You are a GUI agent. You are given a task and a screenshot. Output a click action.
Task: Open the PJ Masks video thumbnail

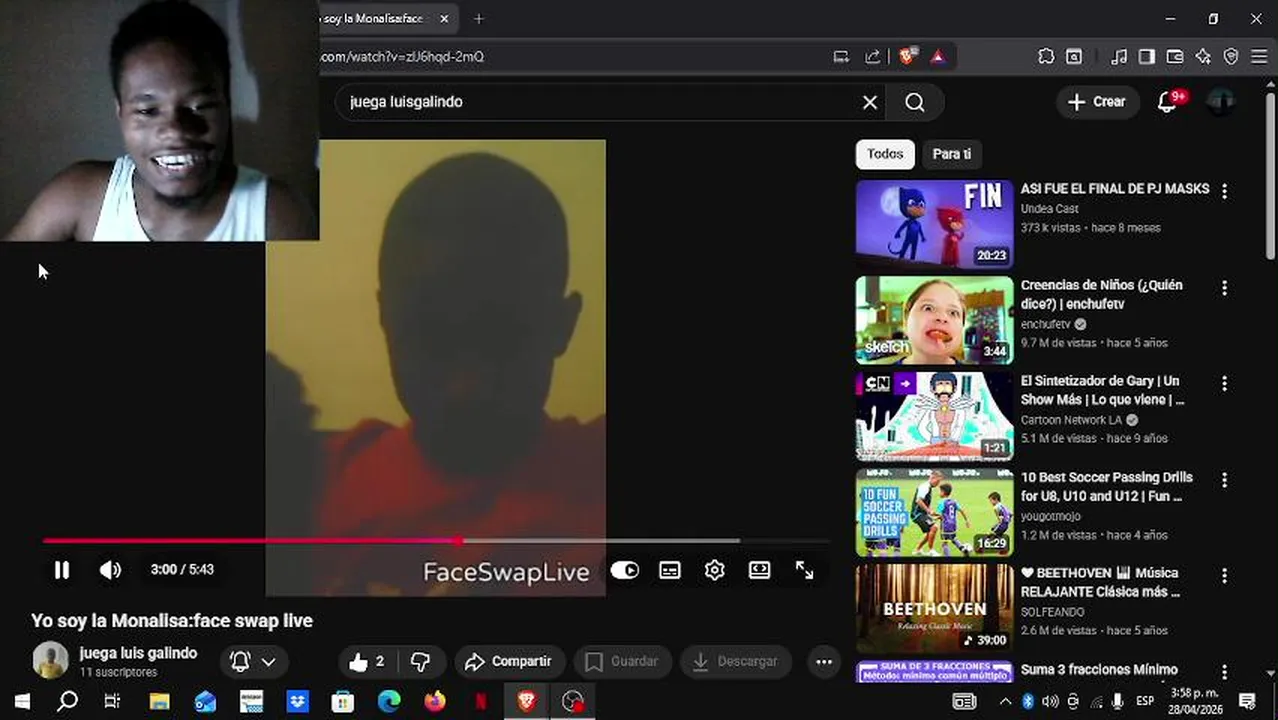934,224
